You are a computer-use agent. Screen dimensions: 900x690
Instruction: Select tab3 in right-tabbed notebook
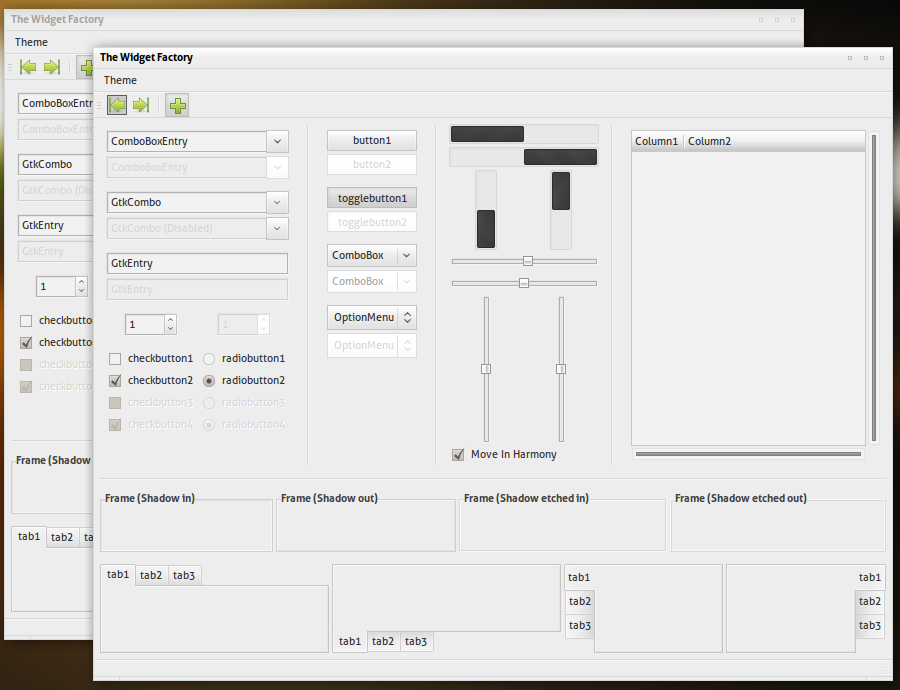coord(870,626)
